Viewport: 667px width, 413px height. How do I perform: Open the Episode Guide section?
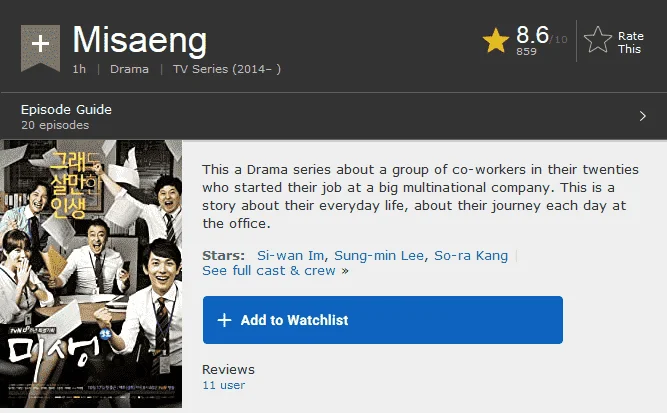66,109
